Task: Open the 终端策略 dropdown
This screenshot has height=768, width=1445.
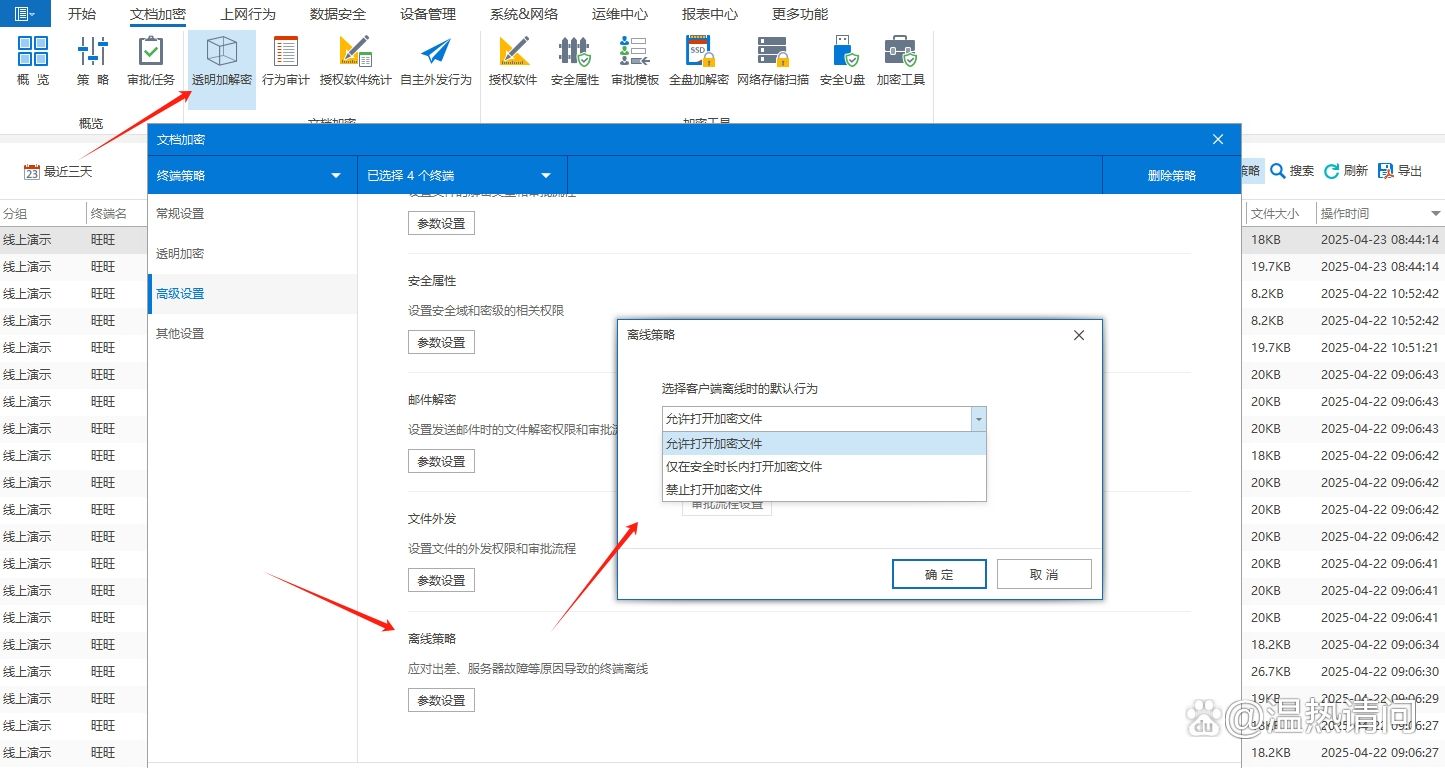Action: (250, 174)
